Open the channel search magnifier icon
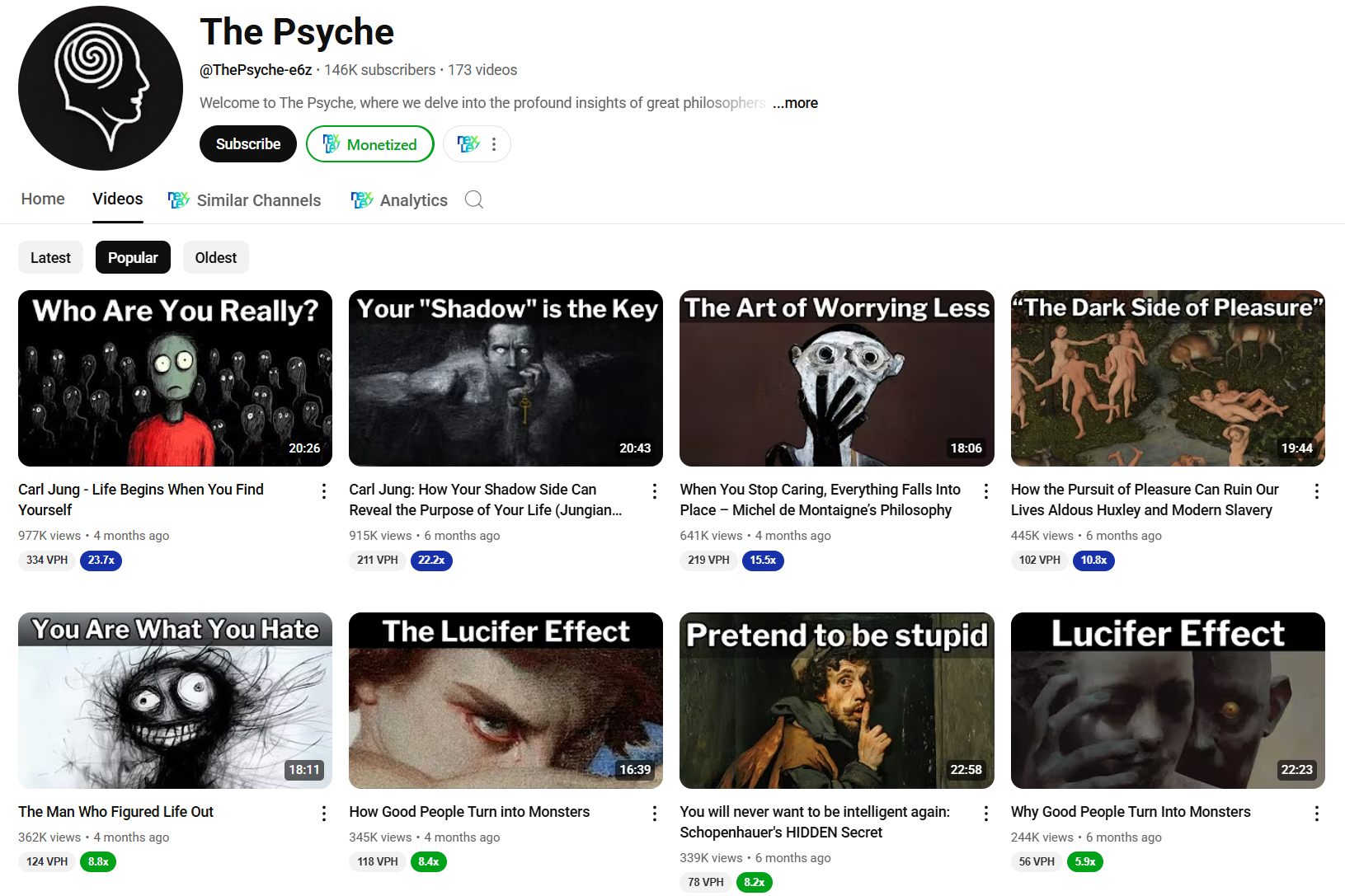1345x896 pixels. tap(474, 199)
